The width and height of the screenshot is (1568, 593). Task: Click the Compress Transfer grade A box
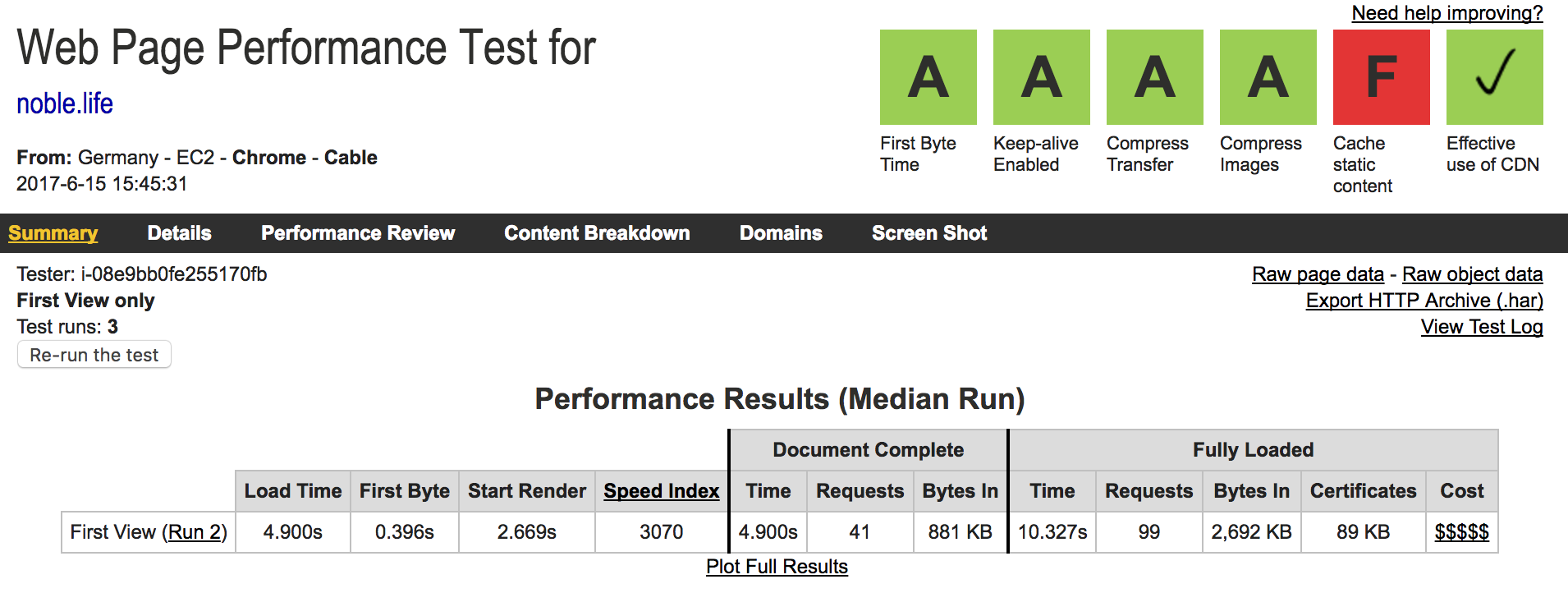[1154, 77]
